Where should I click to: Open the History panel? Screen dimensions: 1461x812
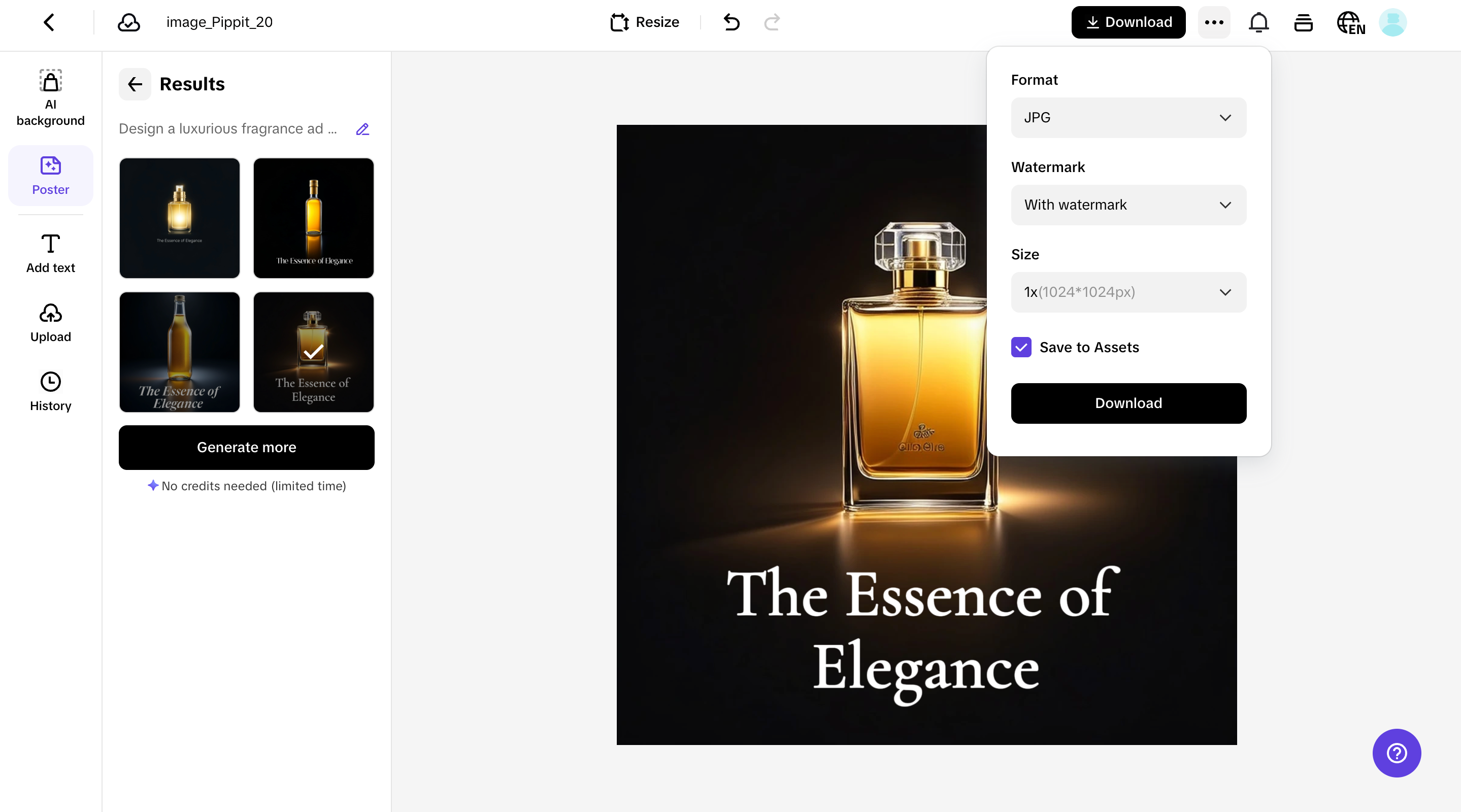[50, 391]
